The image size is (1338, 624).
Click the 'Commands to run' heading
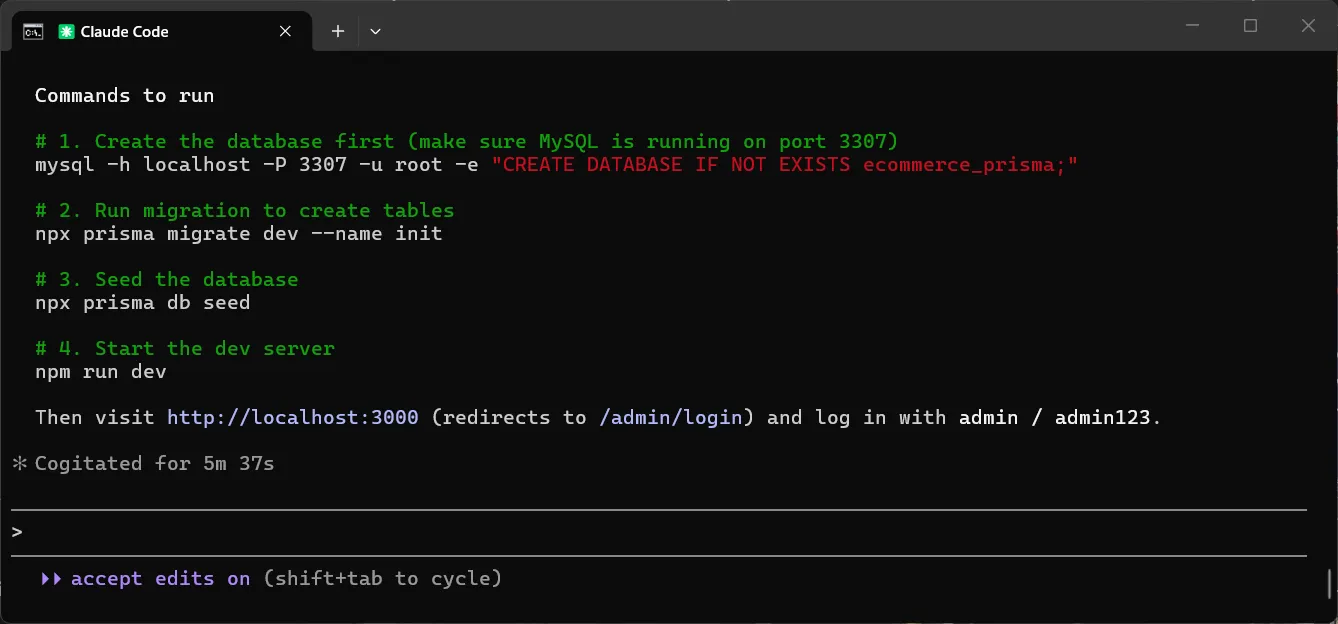[x=125, y=96]
